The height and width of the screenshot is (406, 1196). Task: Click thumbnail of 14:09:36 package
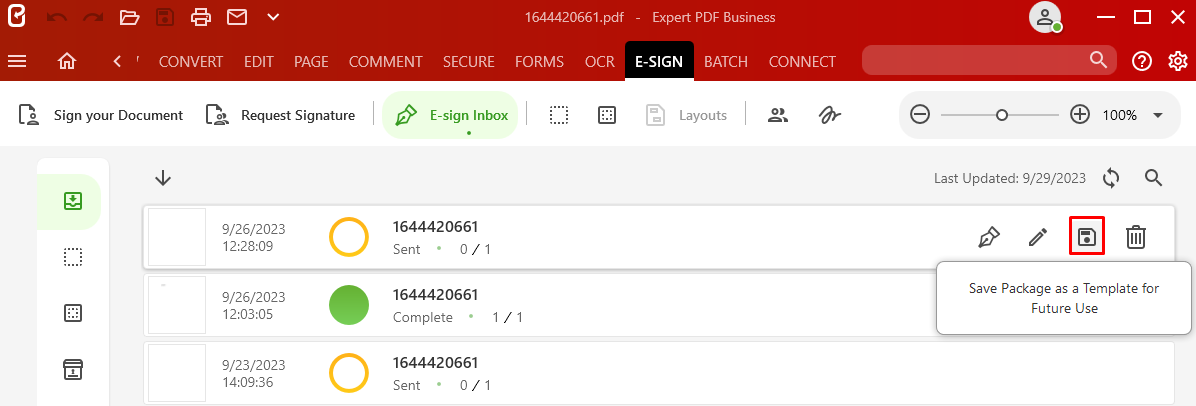177,372
